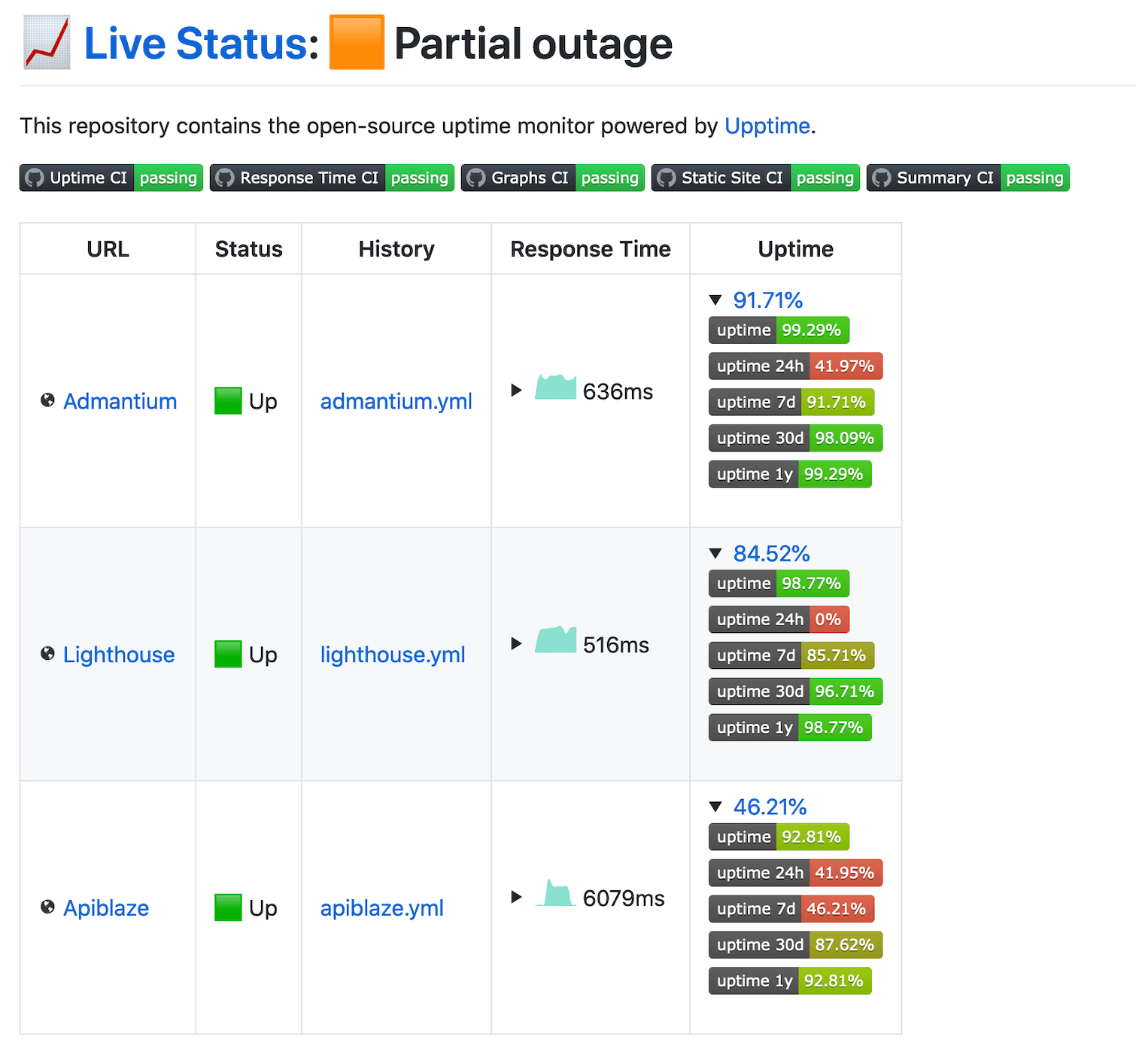The image size is (1136, 1064).
Task: Click the Response Time column header
Action: coord(591,249)
